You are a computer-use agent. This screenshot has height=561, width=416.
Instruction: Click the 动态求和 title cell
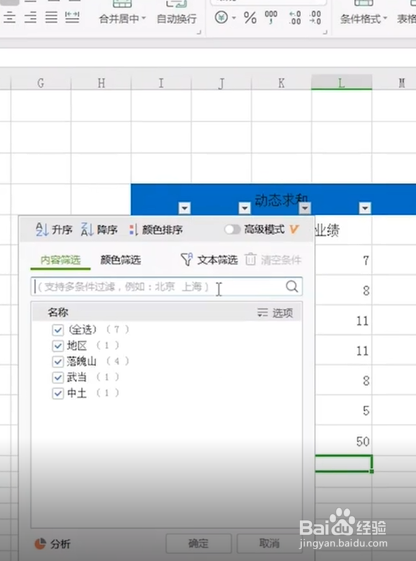(x=282, y=200)
